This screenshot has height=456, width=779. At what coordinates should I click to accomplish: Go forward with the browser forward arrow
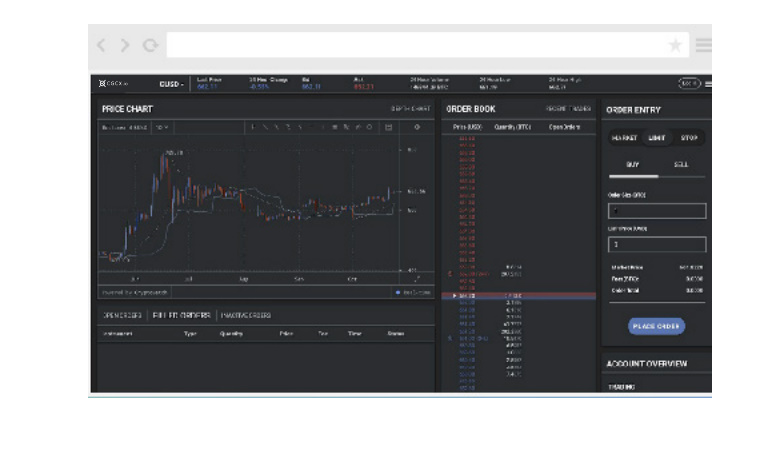[125, 45]
